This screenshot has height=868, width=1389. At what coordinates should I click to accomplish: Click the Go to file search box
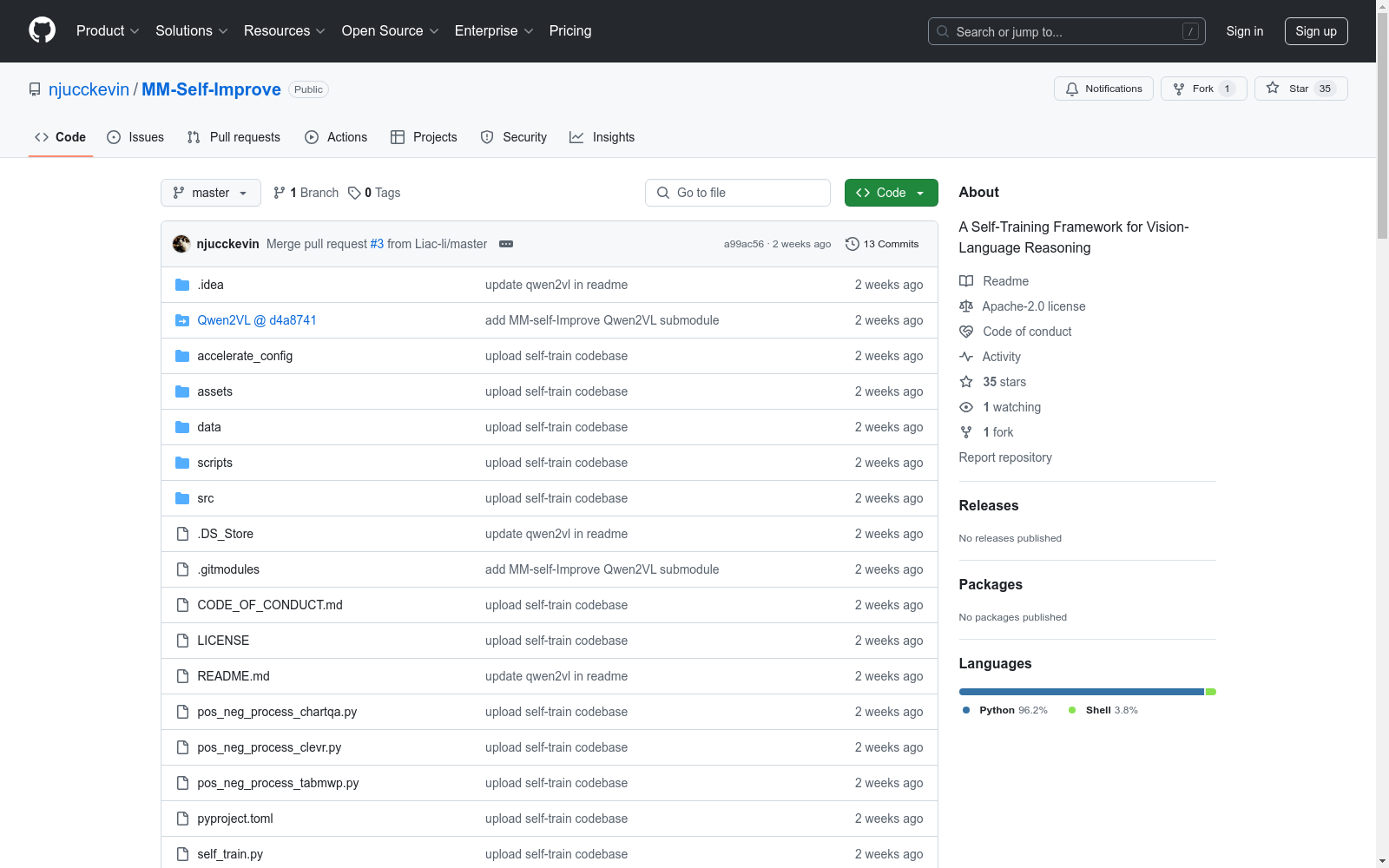738,193
